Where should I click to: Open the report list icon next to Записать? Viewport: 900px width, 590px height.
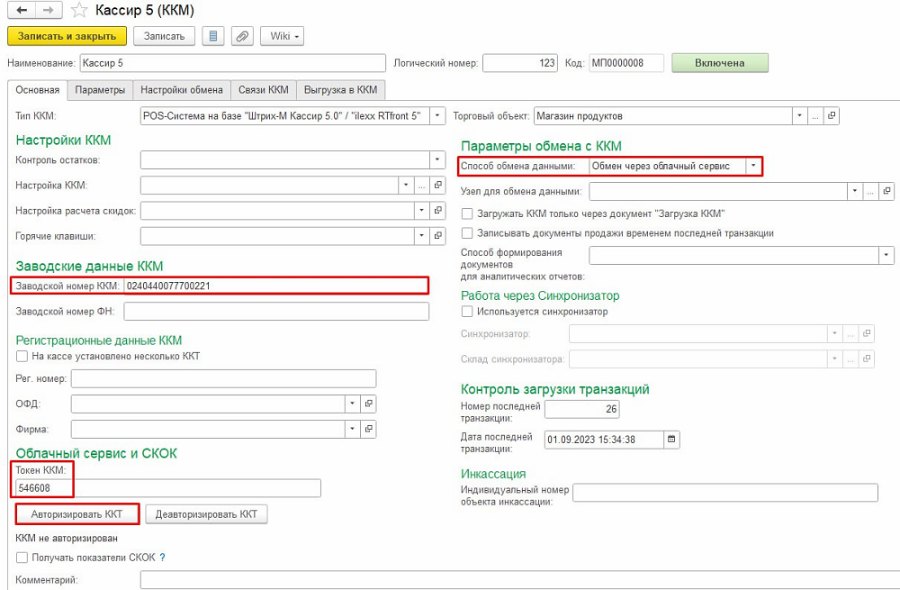[213, 36]
